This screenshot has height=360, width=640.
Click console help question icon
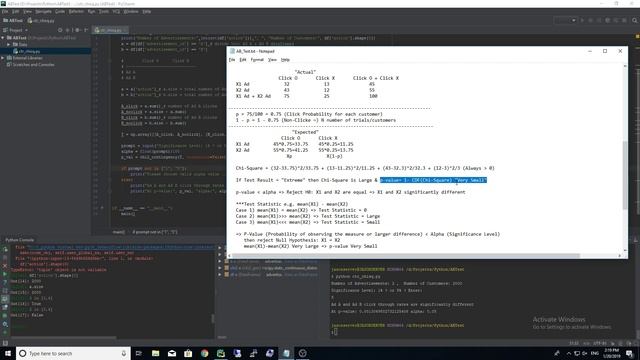coord(5,282)
